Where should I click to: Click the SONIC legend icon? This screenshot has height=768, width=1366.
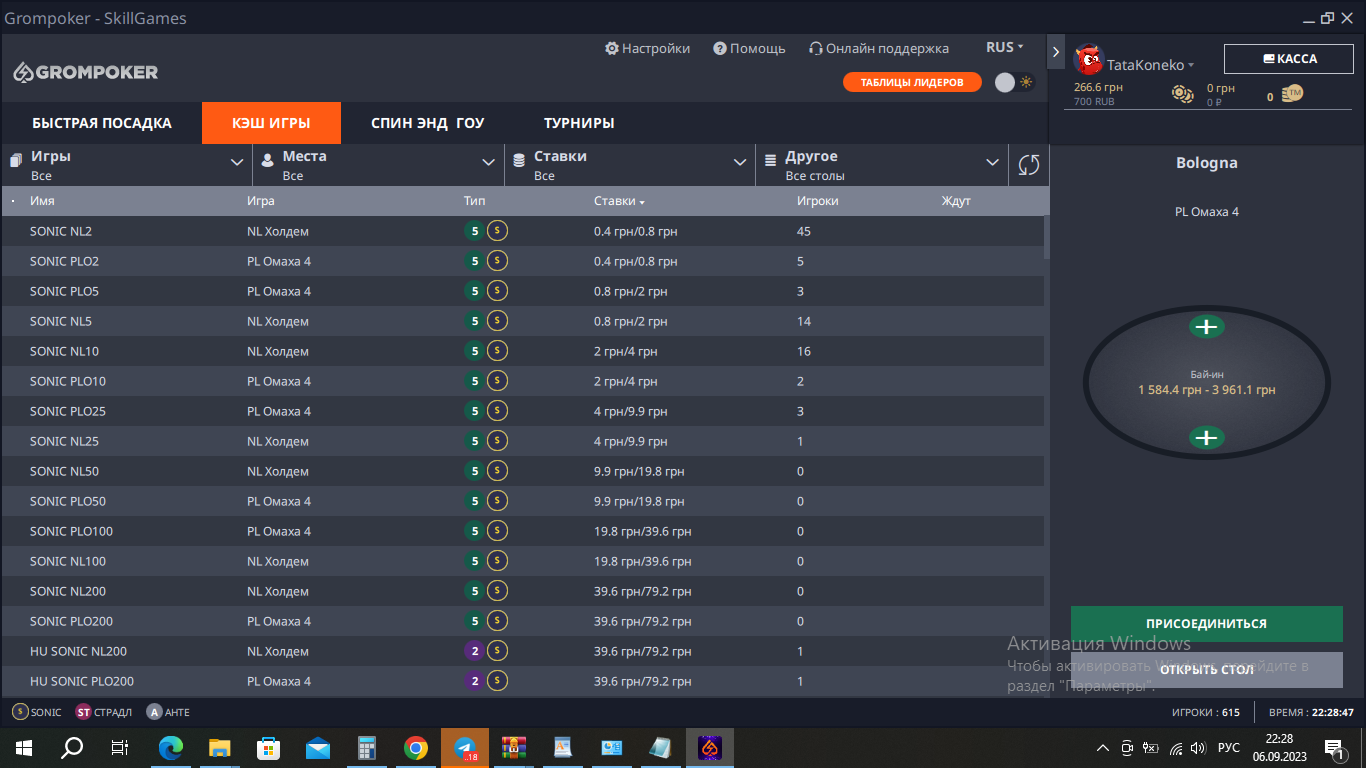pyautogui.click(x=20, y=712)
